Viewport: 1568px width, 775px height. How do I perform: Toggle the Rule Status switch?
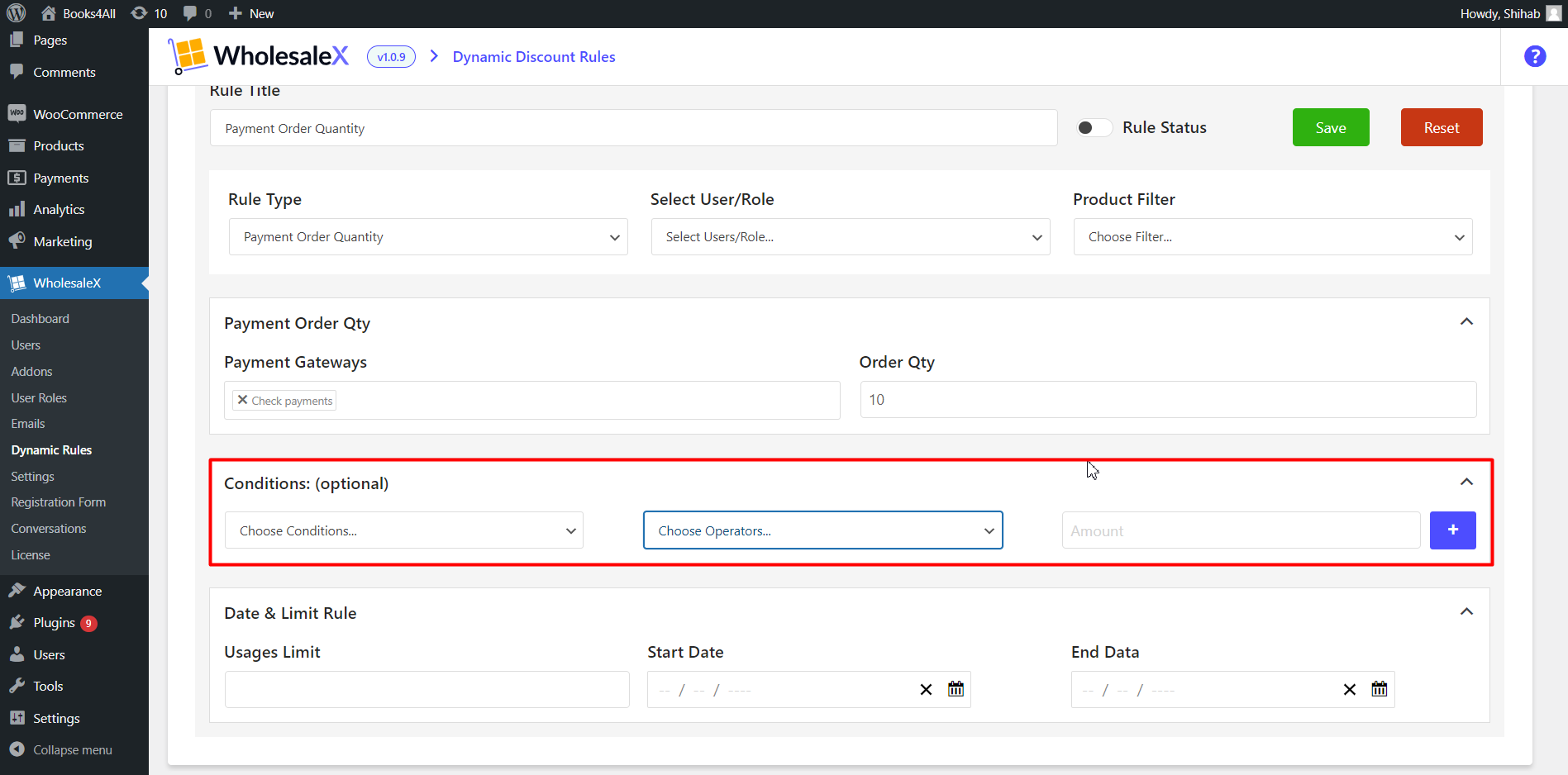1094,127
